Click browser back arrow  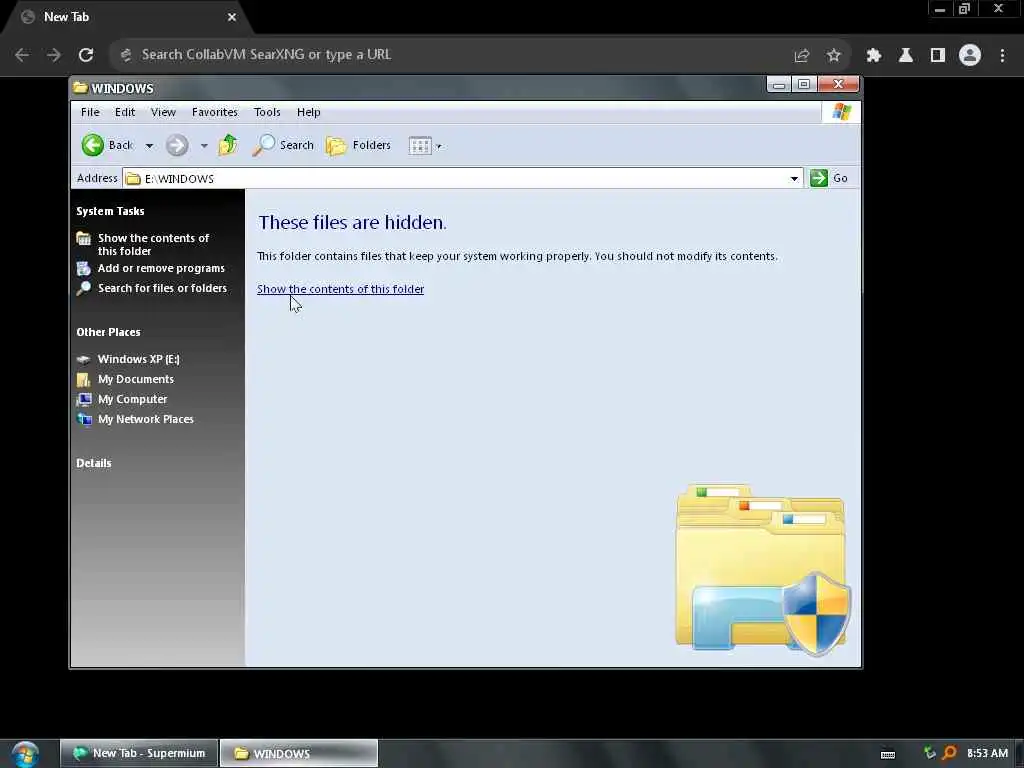click(22, 55)
